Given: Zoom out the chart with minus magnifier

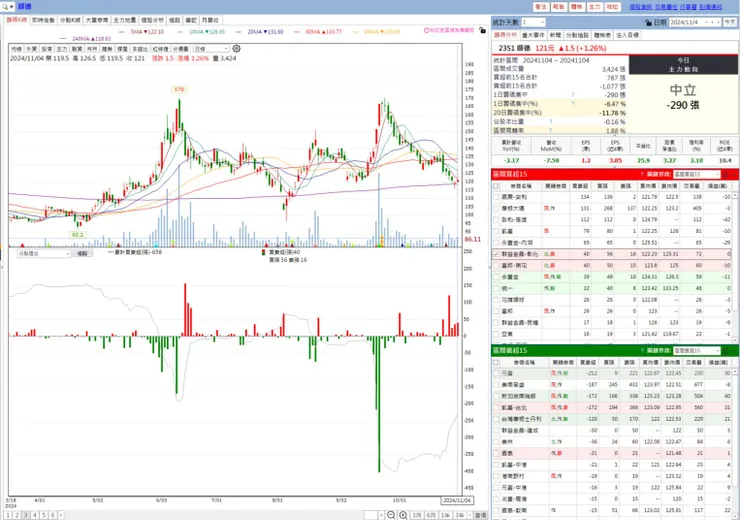Looking at the screenshot, I should pyautogui.click(x=391, y=515).
